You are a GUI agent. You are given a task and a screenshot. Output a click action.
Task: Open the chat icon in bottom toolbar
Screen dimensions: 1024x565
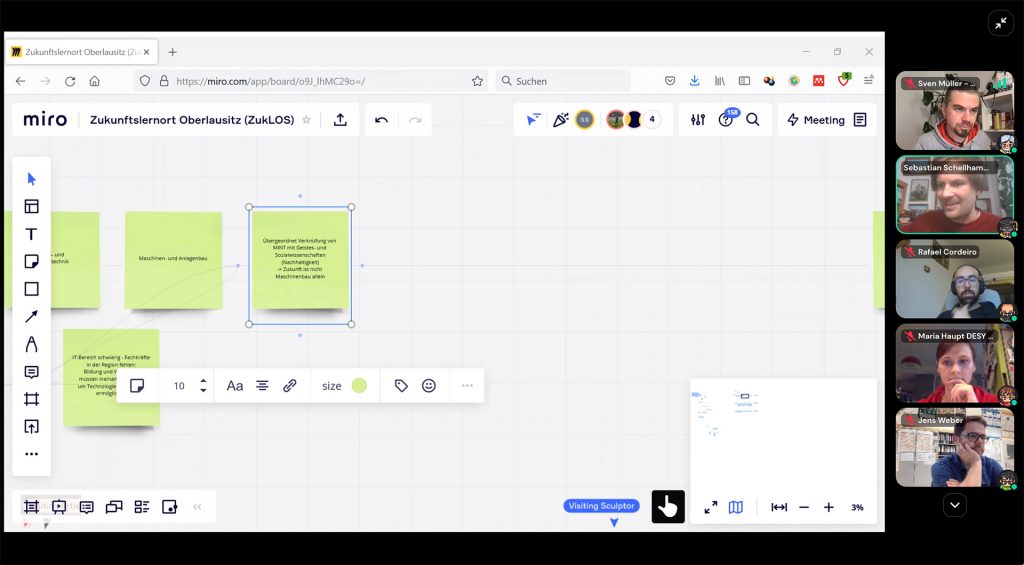coord(114,507)
